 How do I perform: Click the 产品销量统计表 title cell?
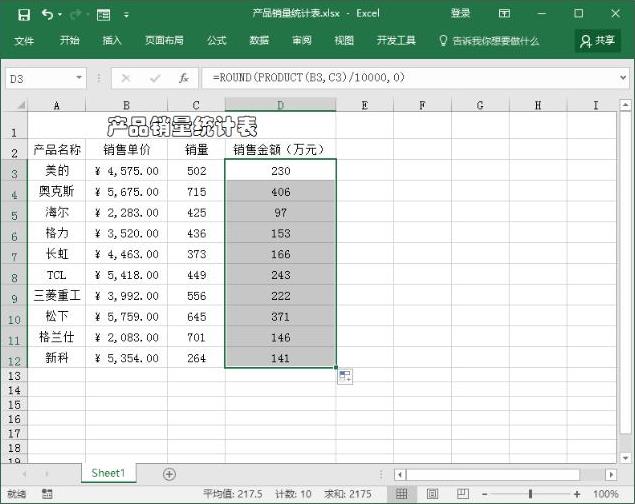[x=181, y=125]
